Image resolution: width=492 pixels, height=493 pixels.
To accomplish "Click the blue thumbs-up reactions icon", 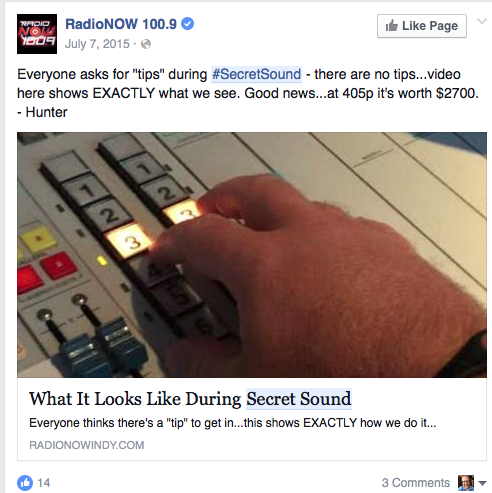I will click(25, 482).
